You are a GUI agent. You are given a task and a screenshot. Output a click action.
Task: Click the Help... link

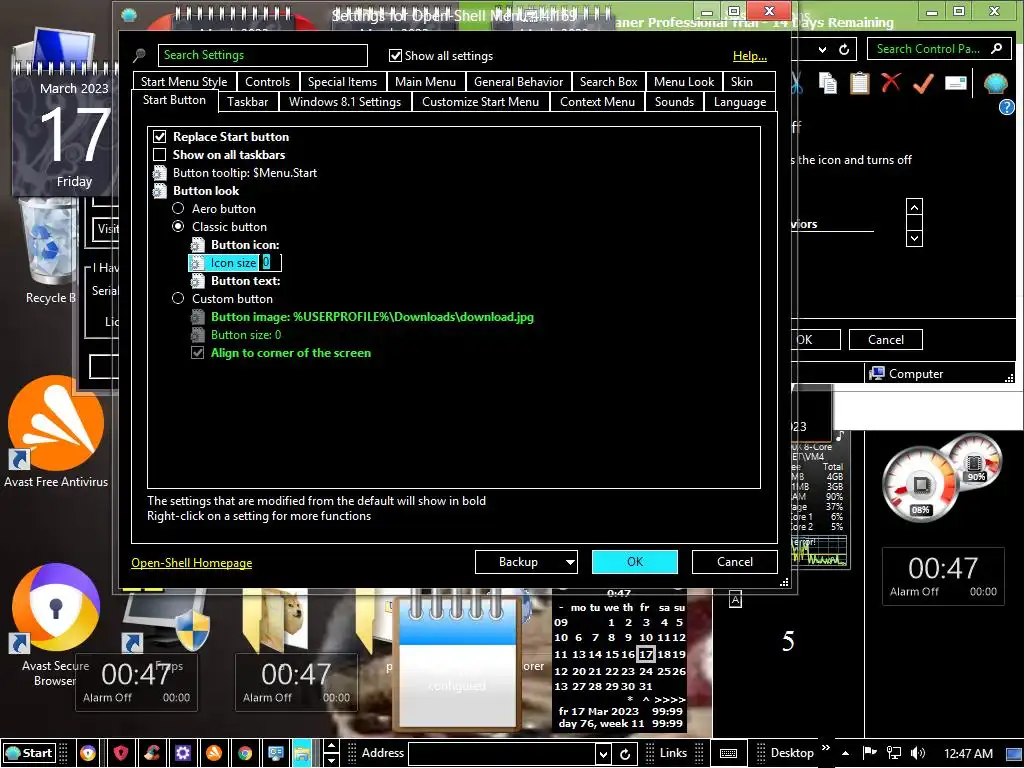750,56
